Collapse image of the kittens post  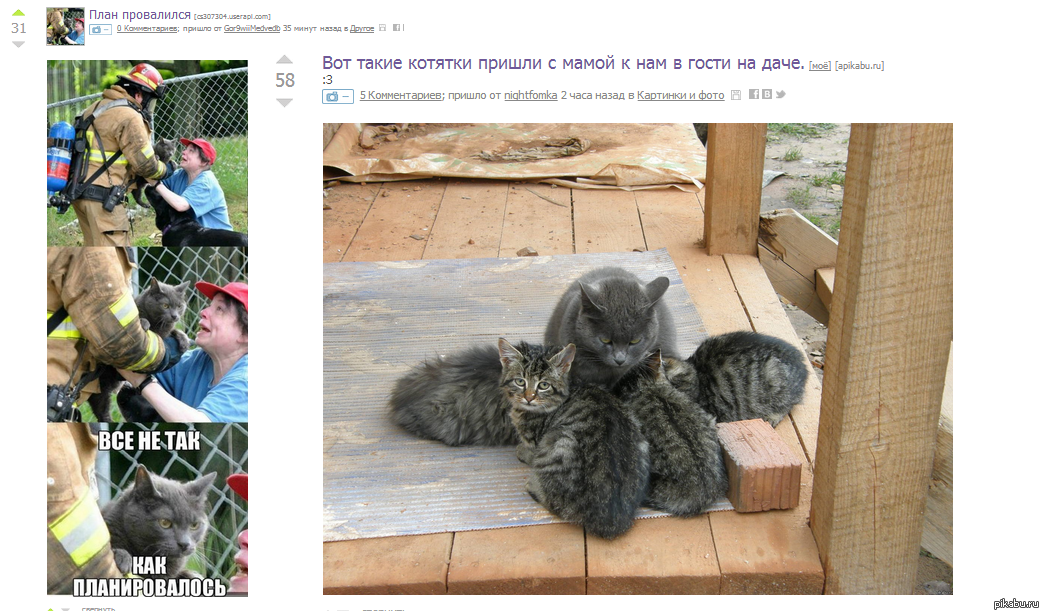(x=338, y=96)
